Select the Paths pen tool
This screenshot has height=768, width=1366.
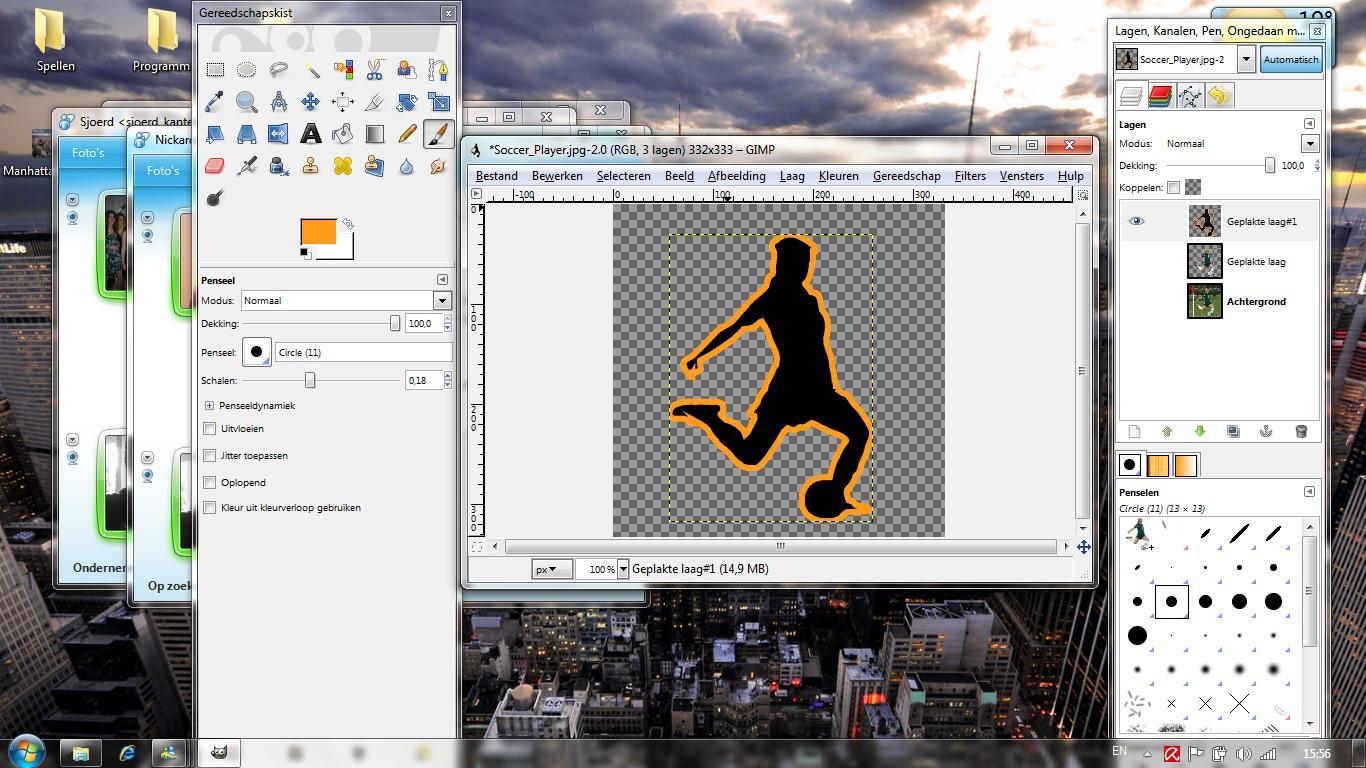[x=439, y=70]
